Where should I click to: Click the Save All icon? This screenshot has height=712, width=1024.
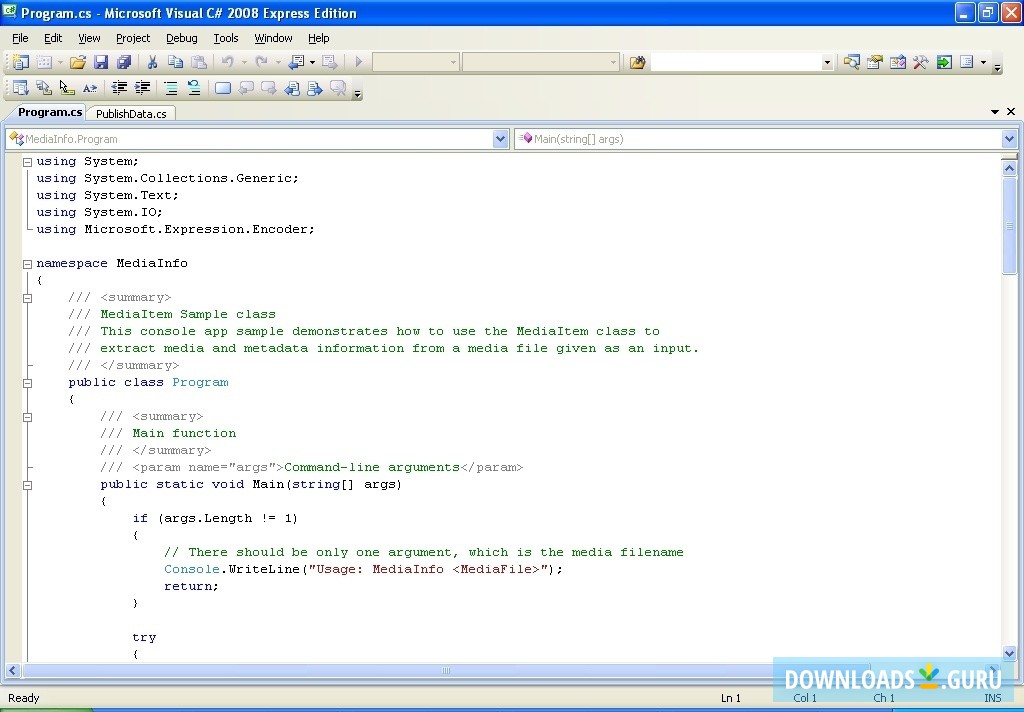pyautogui.click(x=123, y=62)
